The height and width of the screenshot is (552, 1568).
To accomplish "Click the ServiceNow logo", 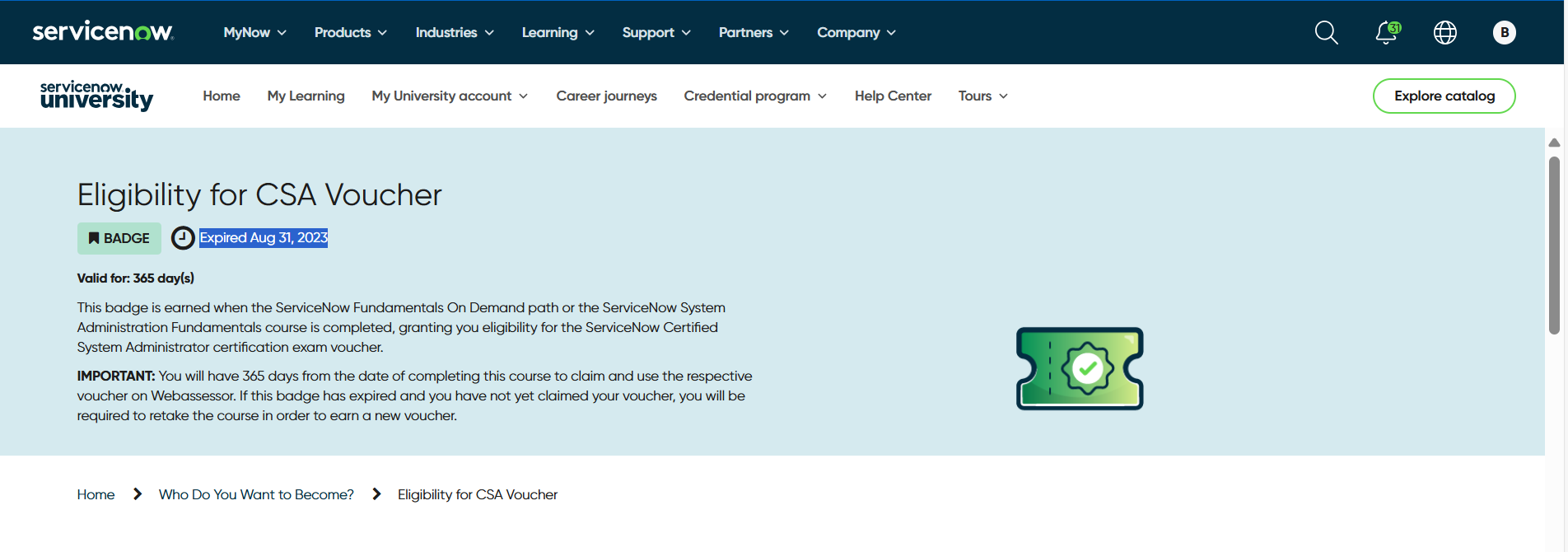I will [103, 32].
